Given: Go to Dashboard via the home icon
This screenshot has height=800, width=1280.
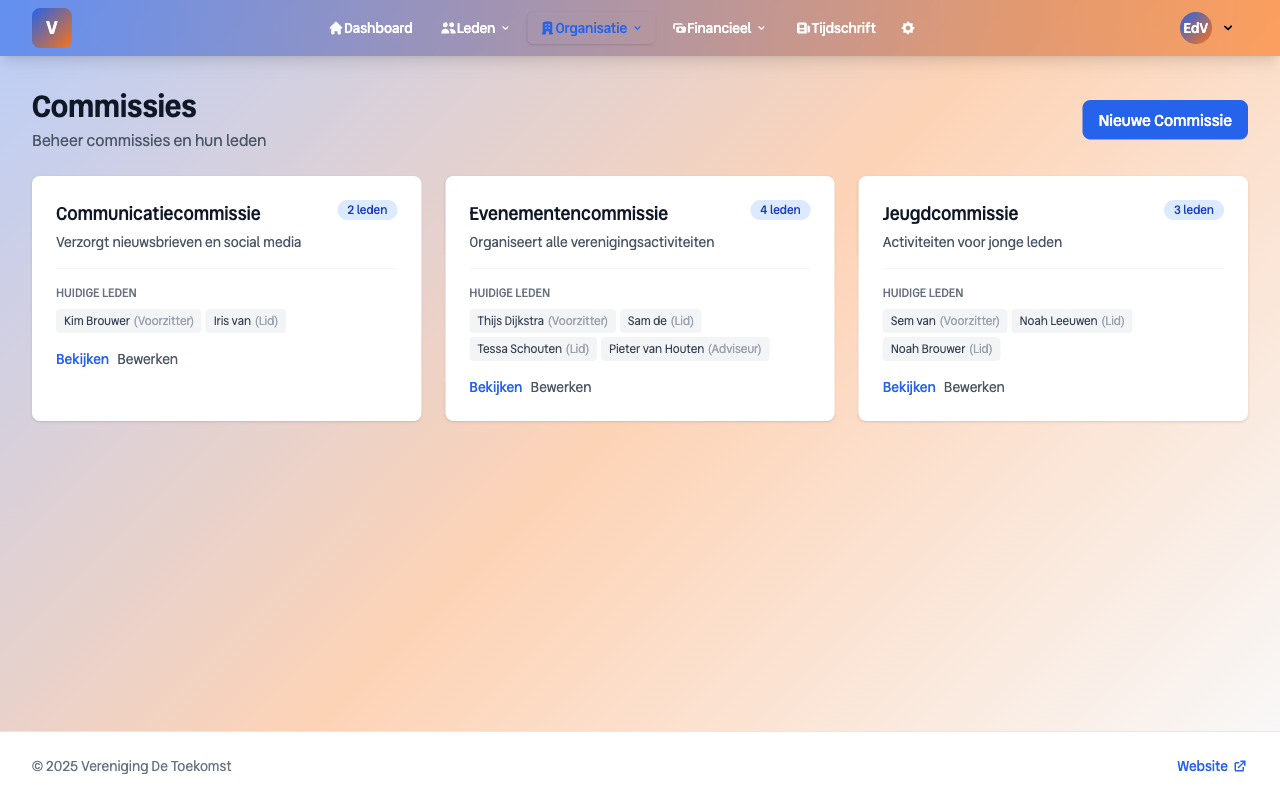Looking at the screenshot, I should tap(336, 28).
